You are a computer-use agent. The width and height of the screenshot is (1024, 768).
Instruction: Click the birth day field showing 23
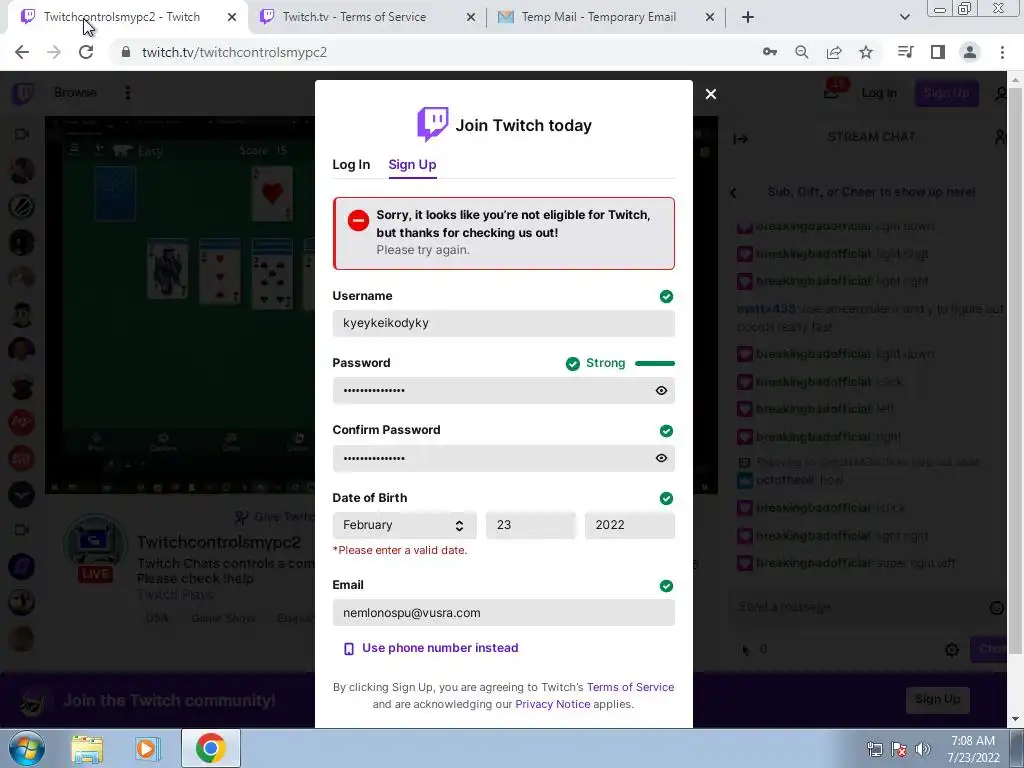click(x=531, y=525)
